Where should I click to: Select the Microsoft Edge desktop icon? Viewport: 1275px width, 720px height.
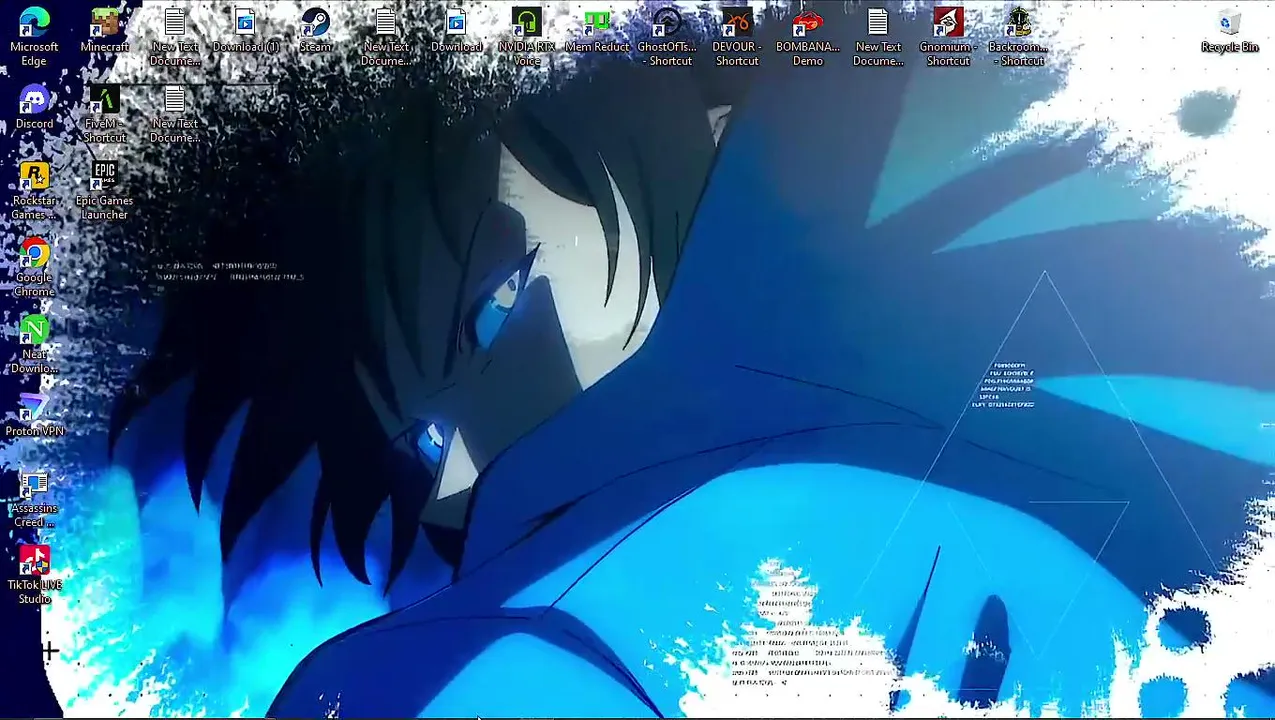[34, 37]
